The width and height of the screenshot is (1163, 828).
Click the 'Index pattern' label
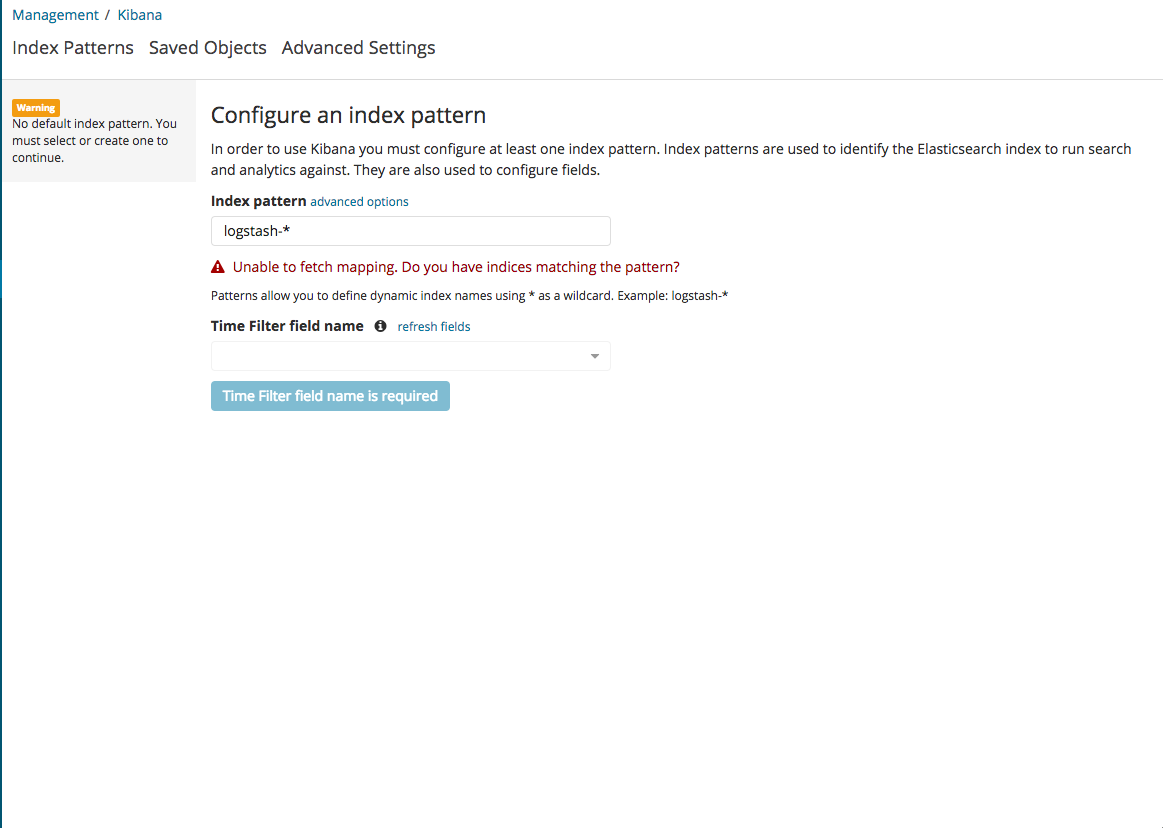(259, 201)
